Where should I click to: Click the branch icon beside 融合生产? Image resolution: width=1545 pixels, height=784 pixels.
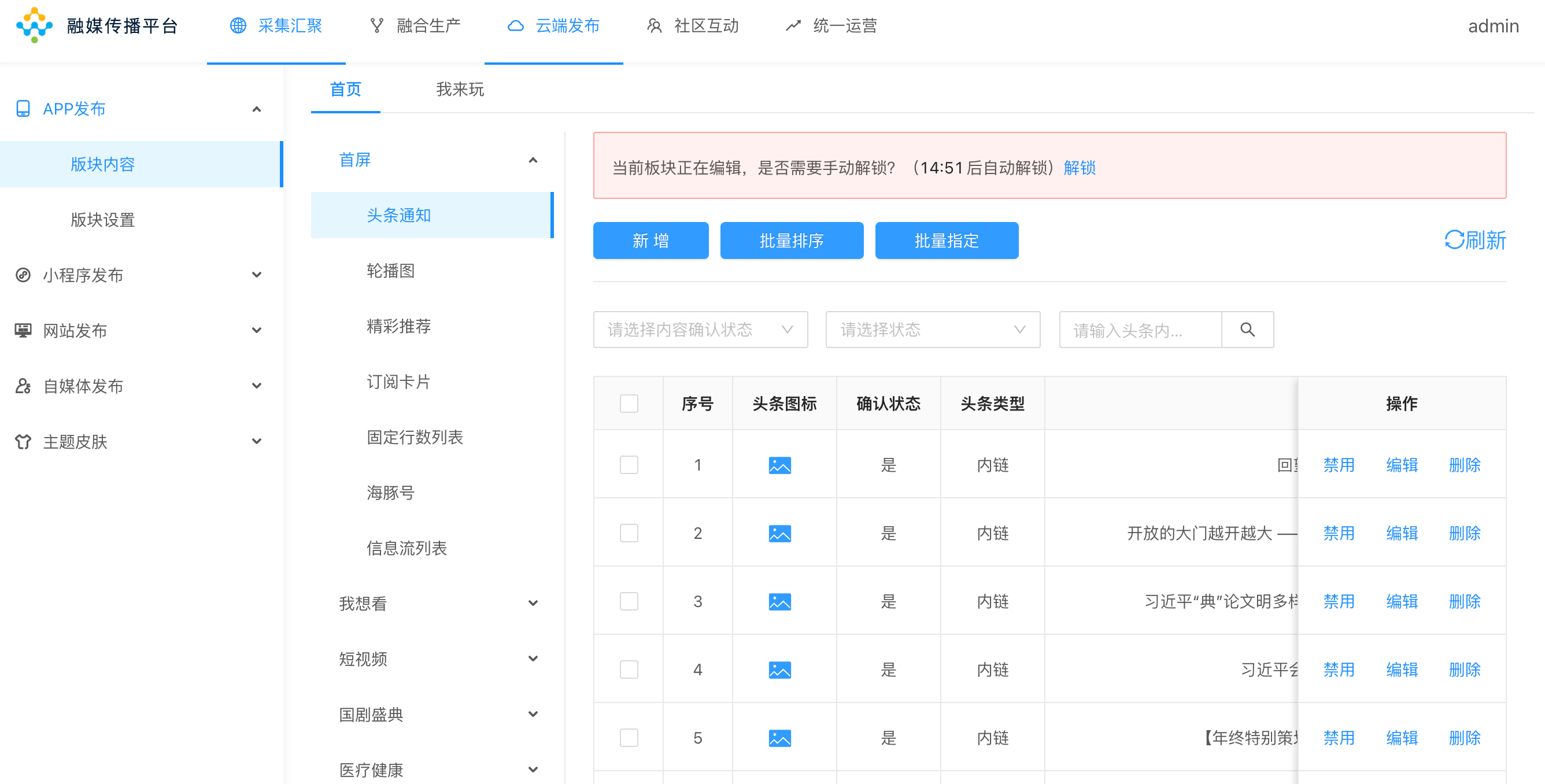click(376, 26)
